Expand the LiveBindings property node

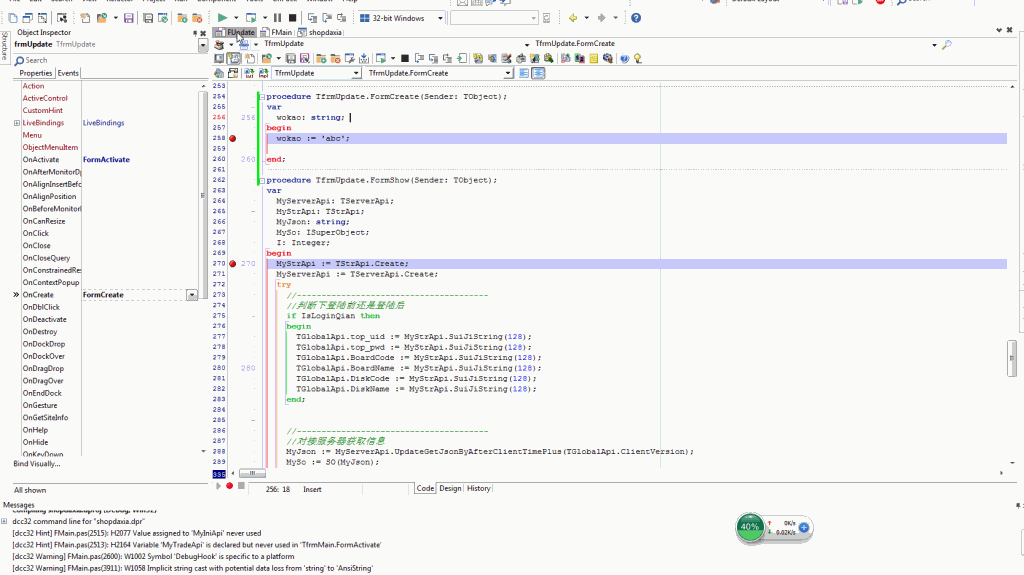tap(17, 123)
